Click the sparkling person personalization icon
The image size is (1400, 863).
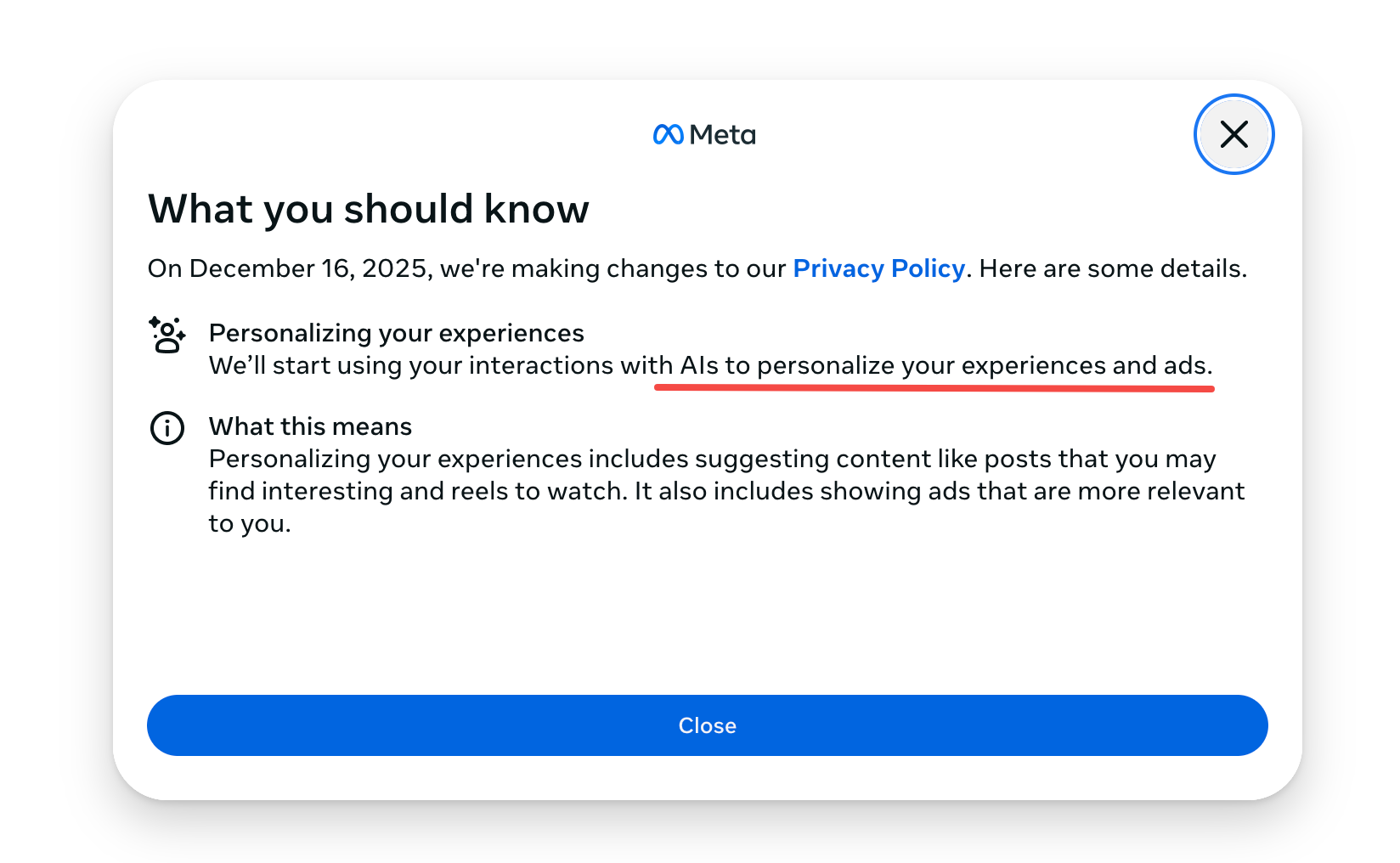[x=167, y=335]
